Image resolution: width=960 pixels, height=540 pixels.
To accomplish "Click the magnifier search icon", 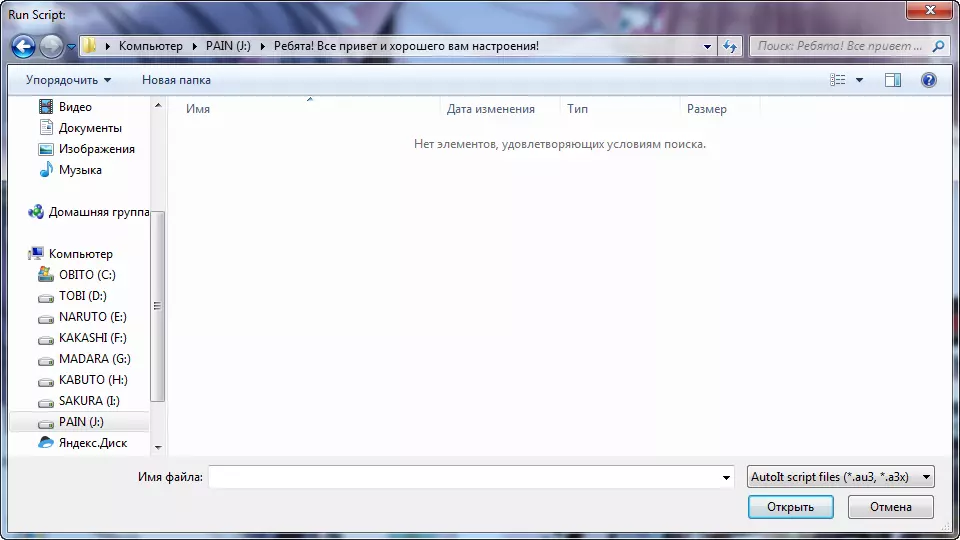I will [938, 46].
